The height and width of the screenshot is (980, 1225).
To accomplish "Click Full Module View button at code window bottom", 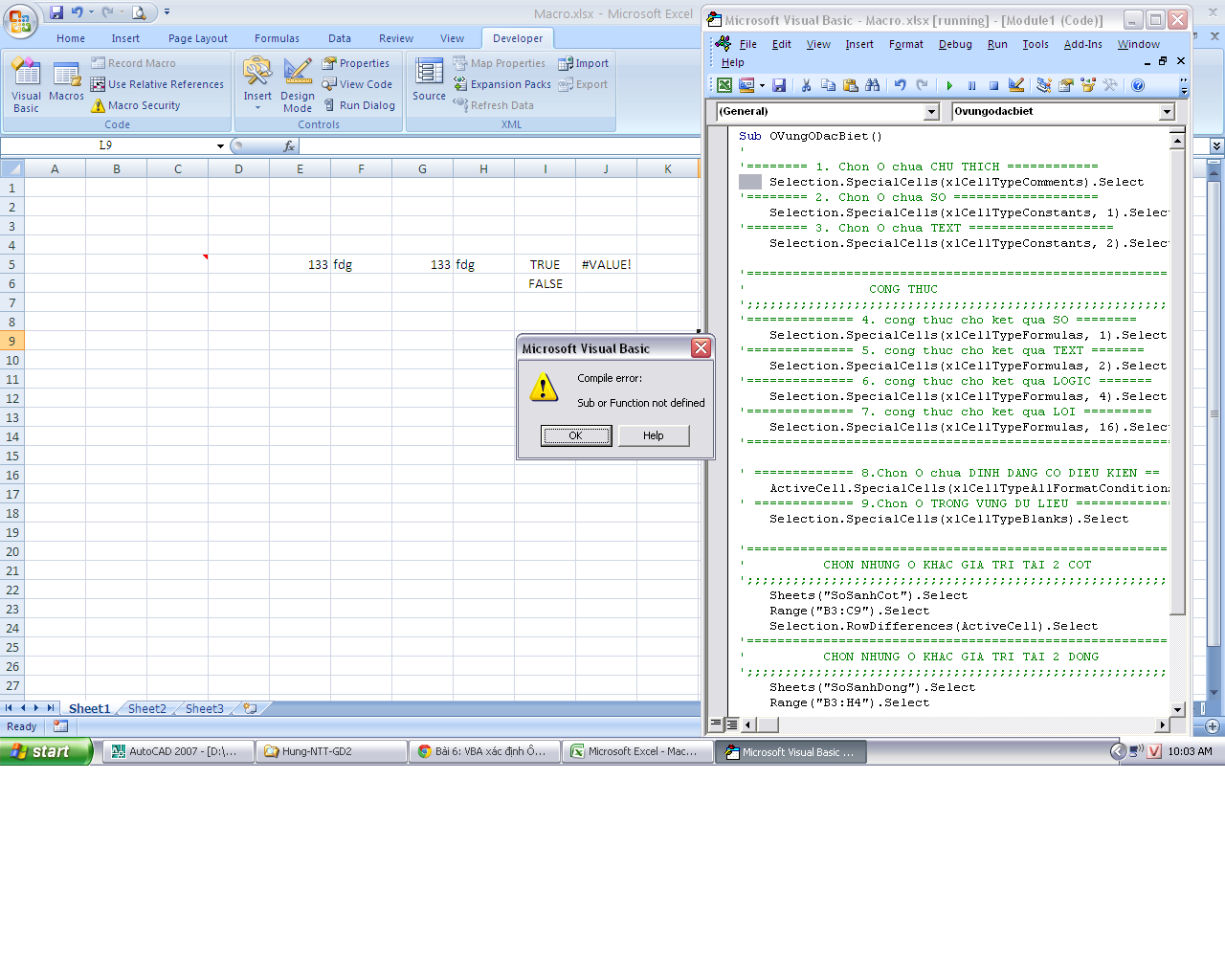I will 731,724.
